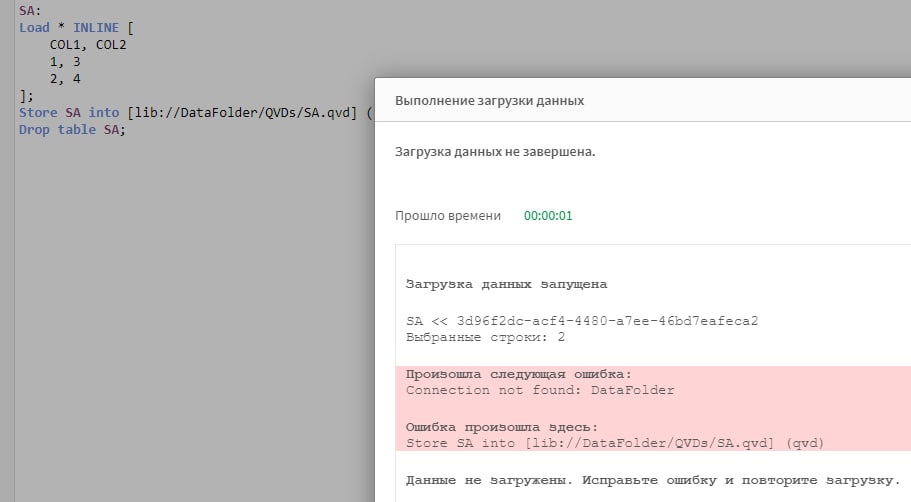Click the SA << 3d96f2dc GUID log line

(x=582, y=321)
